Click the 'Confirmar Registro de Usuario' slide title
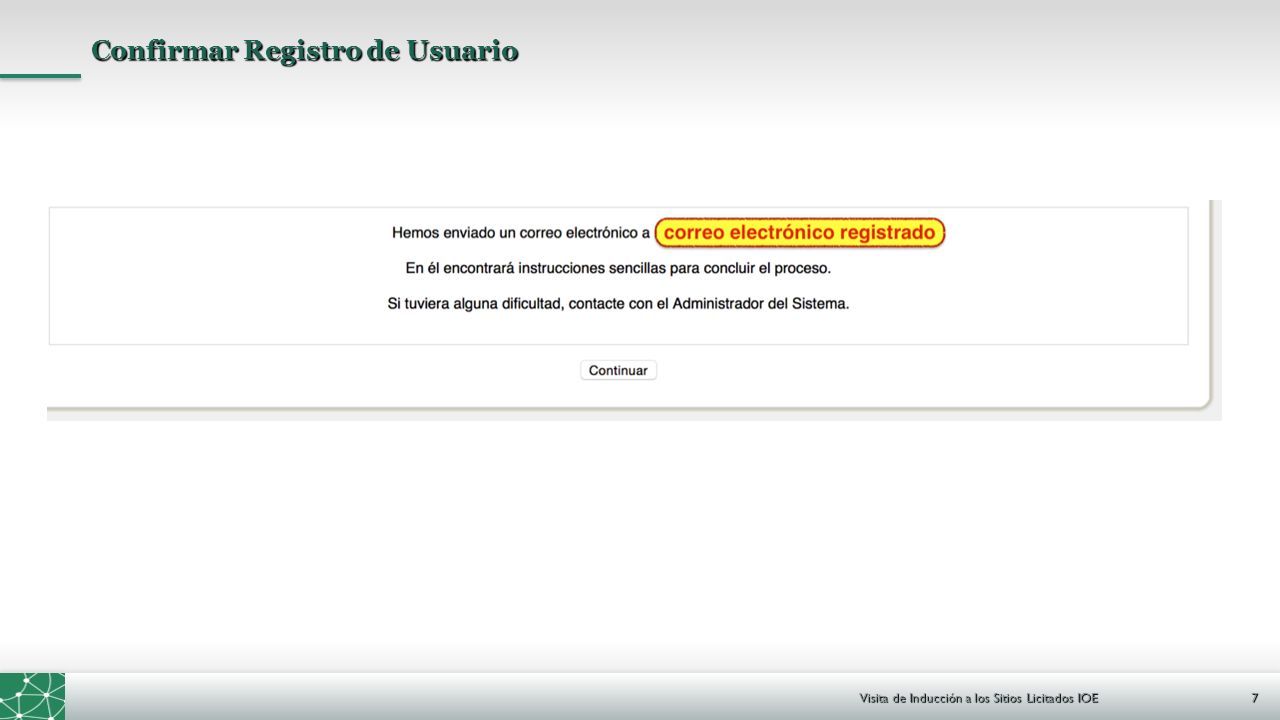 coord(305,50)
